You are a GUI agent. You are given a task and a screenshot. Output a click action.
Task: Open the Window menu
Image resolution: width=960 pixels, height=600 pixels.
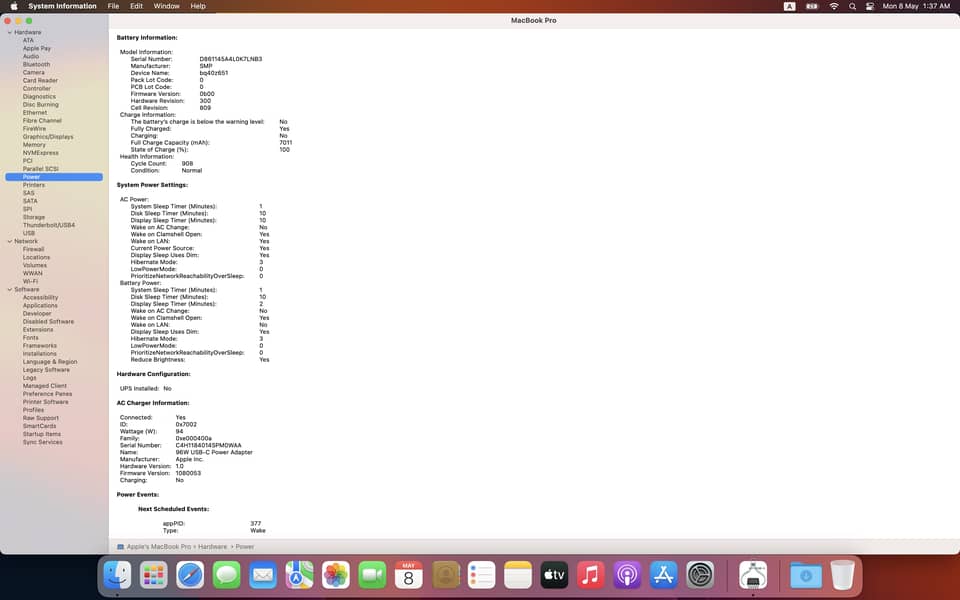click(x=166, y=6)
